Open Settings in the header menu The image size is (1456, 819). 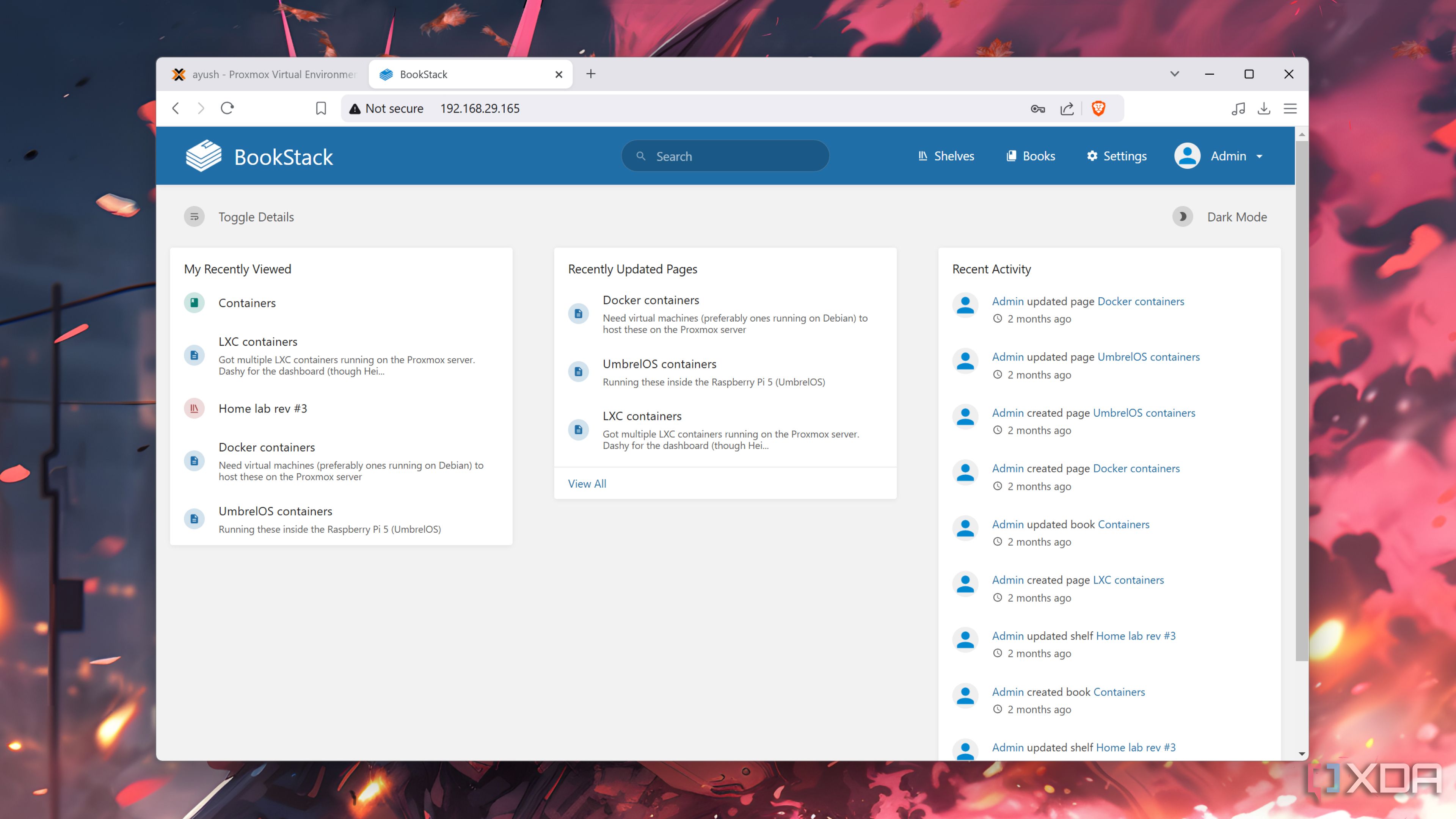coord(1117,156)
